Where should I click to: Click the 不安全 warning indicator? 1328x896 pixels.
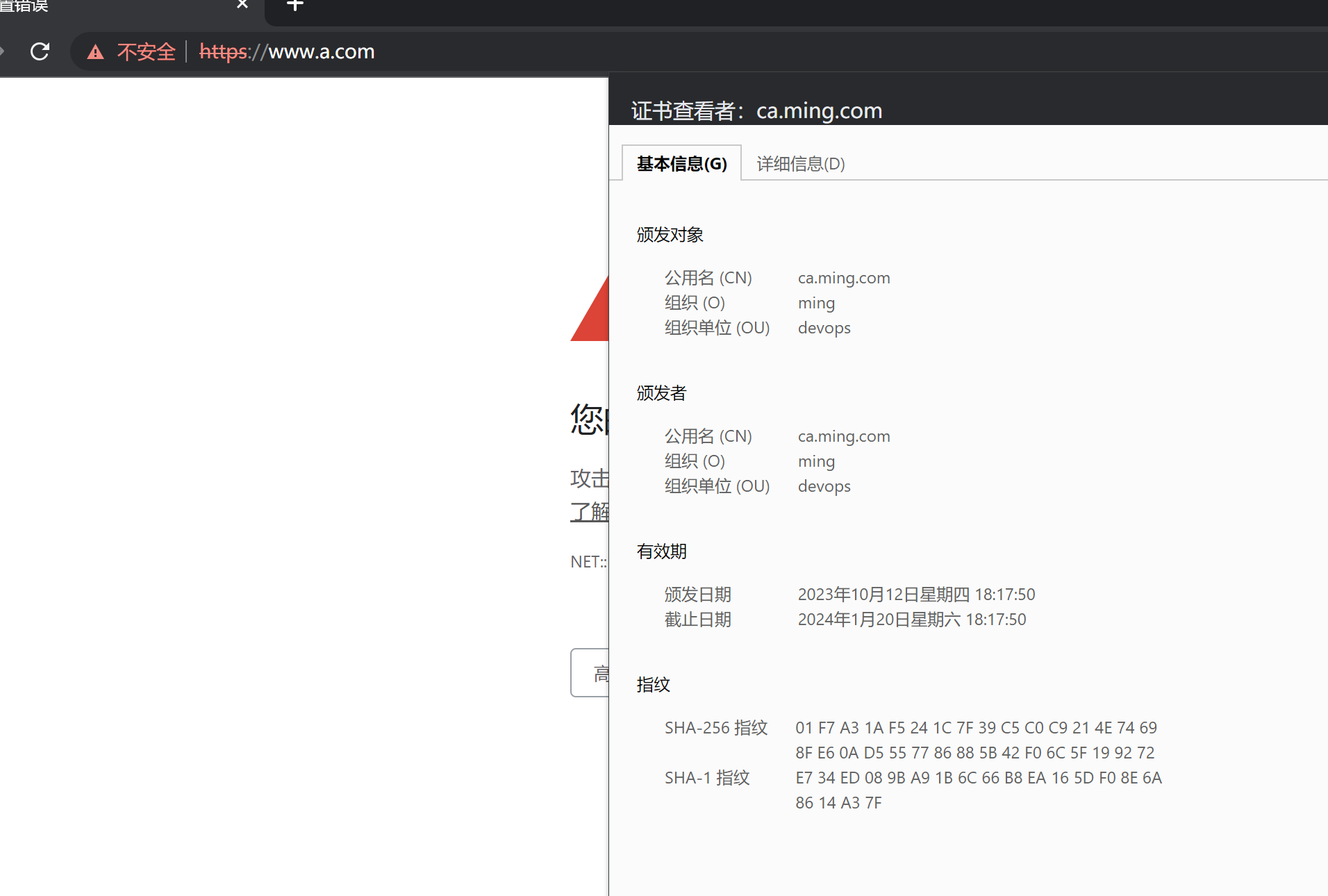[146, 51]
